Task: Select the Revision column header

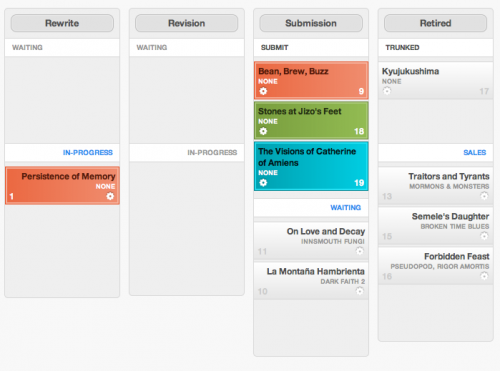Action: [x=187, y=23]
